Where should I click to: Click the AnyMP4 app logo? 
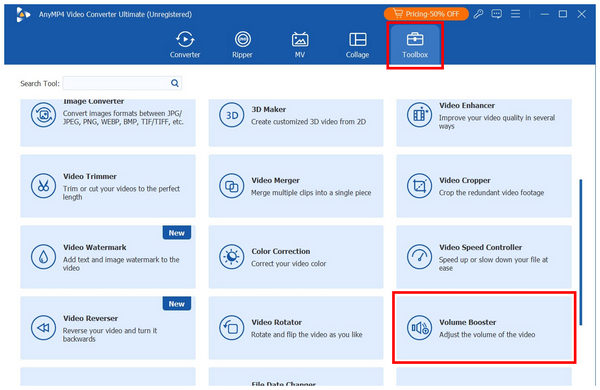pyautogui.click(x=23, y=15)
